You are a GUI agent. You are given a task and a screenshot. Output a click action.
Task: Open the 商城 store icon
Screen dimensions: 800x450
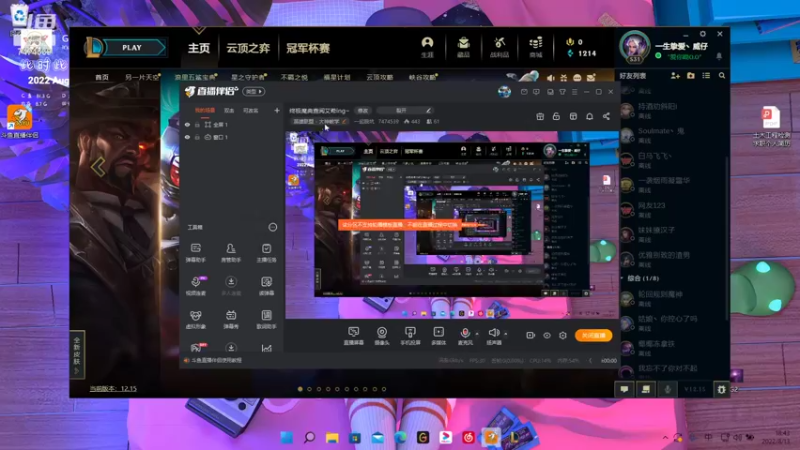[535, 47]
